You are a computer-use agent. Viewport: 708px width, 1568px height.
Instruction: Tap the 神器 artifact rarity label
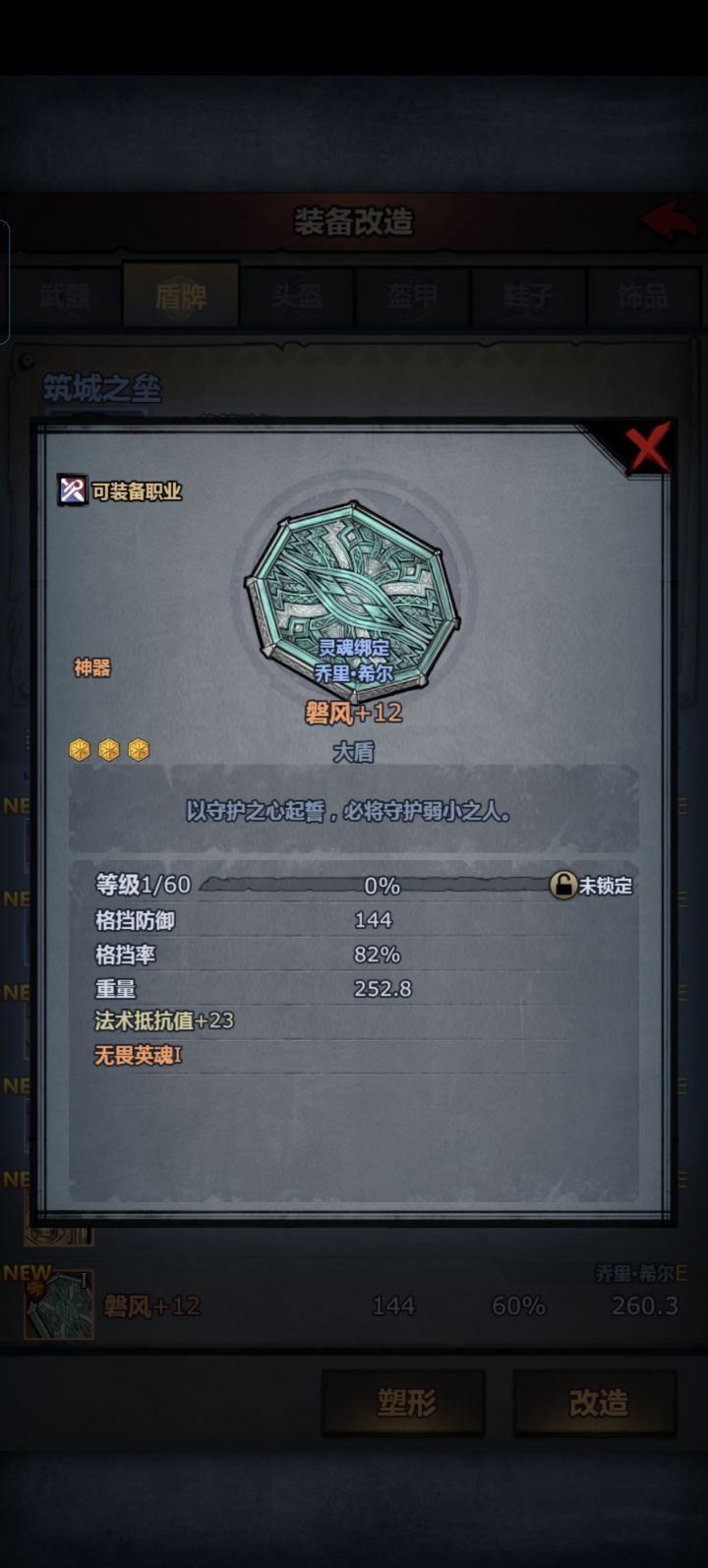click(92, 668)
